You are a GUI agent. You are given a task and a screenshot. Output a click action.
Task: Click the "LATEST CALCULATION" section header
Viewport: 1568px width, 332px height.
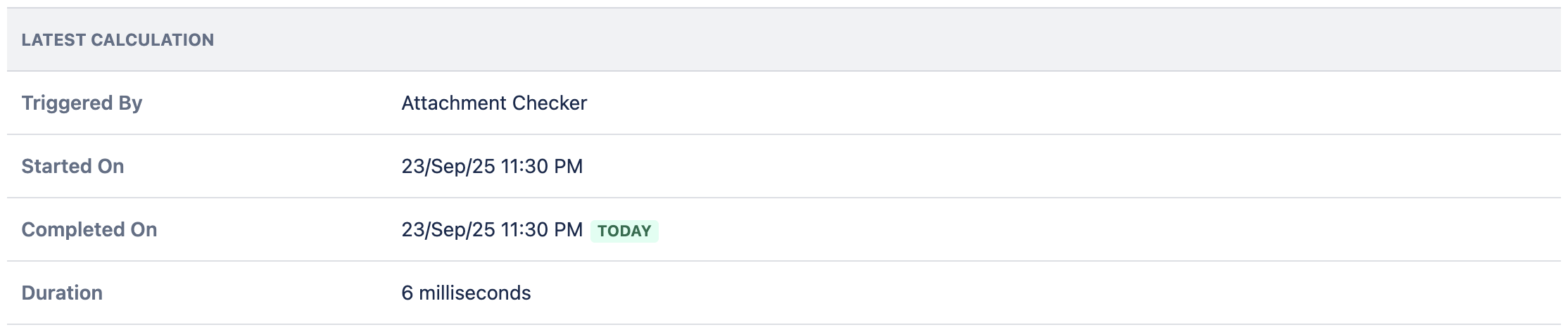(118, 40)
